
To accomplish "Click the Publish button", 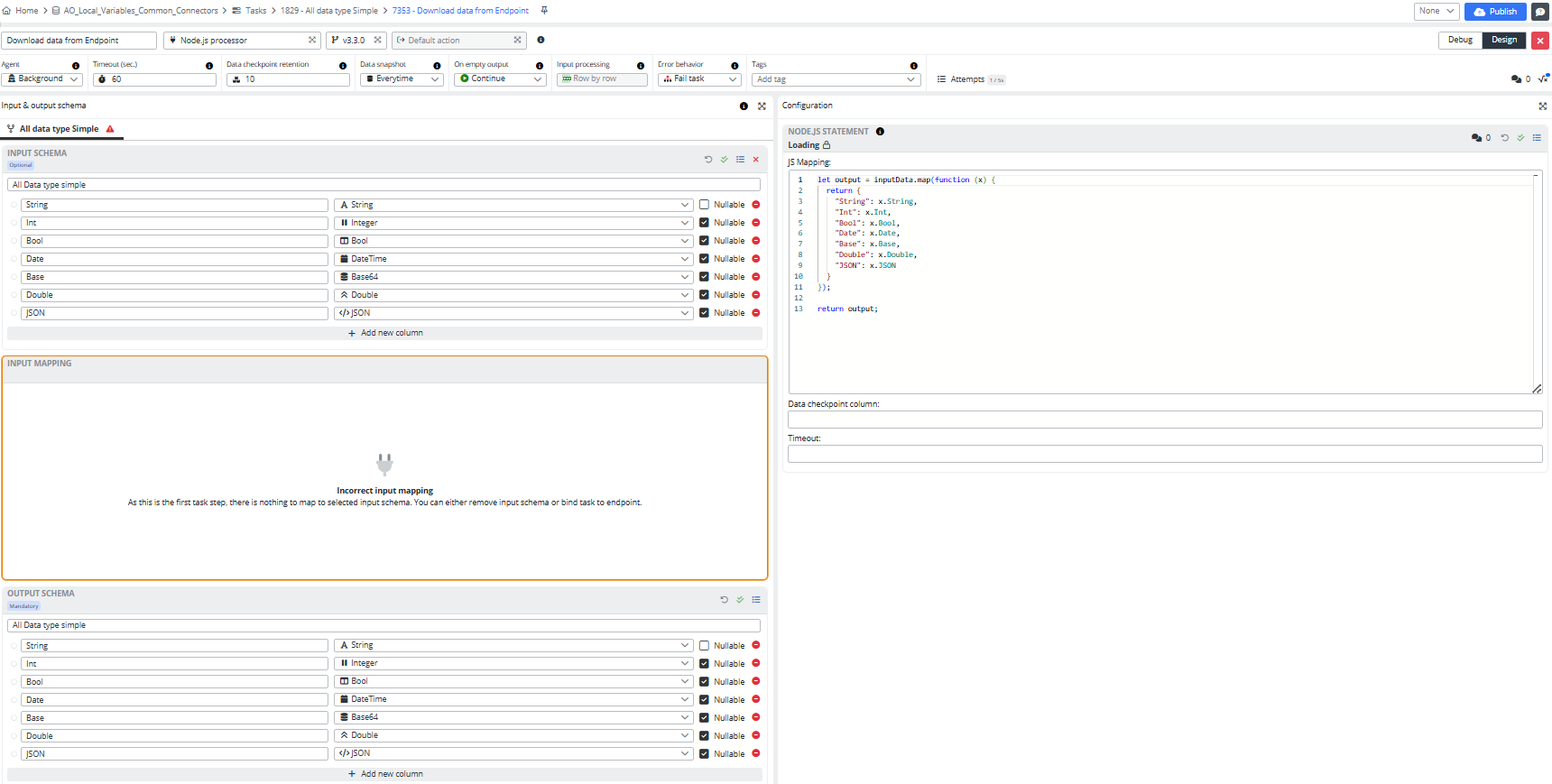I will (x=1495, y=12).
